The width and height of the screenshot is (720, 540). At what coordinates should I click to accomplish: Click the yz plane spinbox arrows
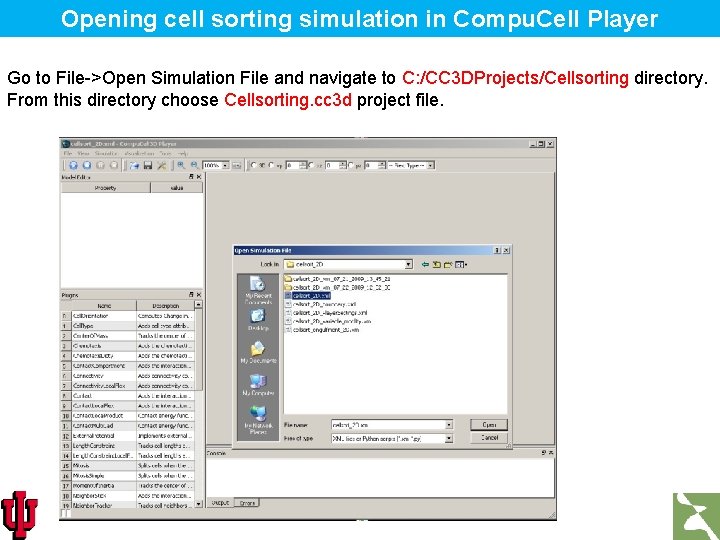click(382, 165)
